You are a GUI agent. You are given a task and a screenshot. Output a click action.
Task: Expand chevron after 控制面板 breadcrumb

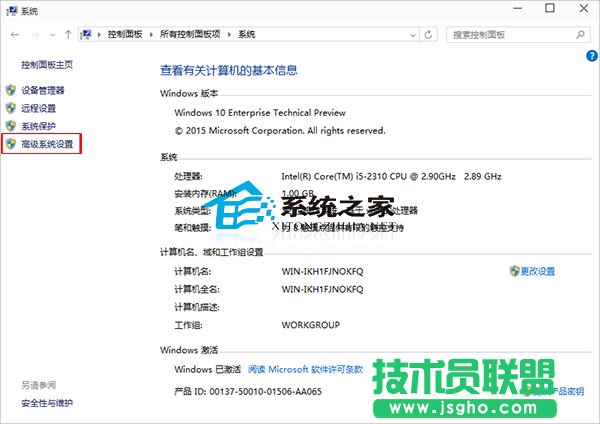(x=151, y=35)
